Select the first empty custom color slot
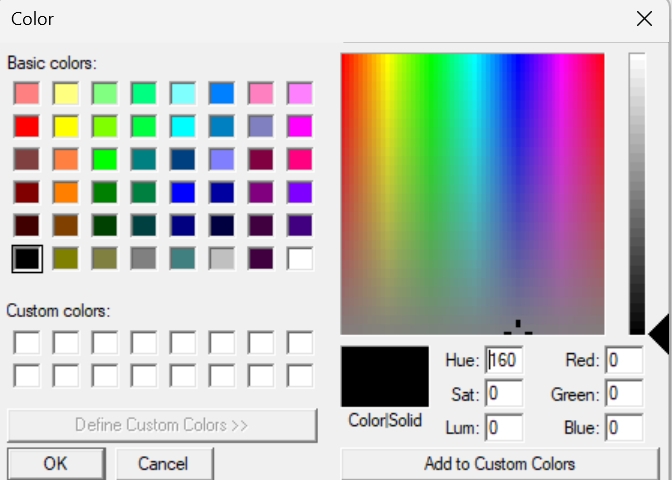 [x=26, y=343]
